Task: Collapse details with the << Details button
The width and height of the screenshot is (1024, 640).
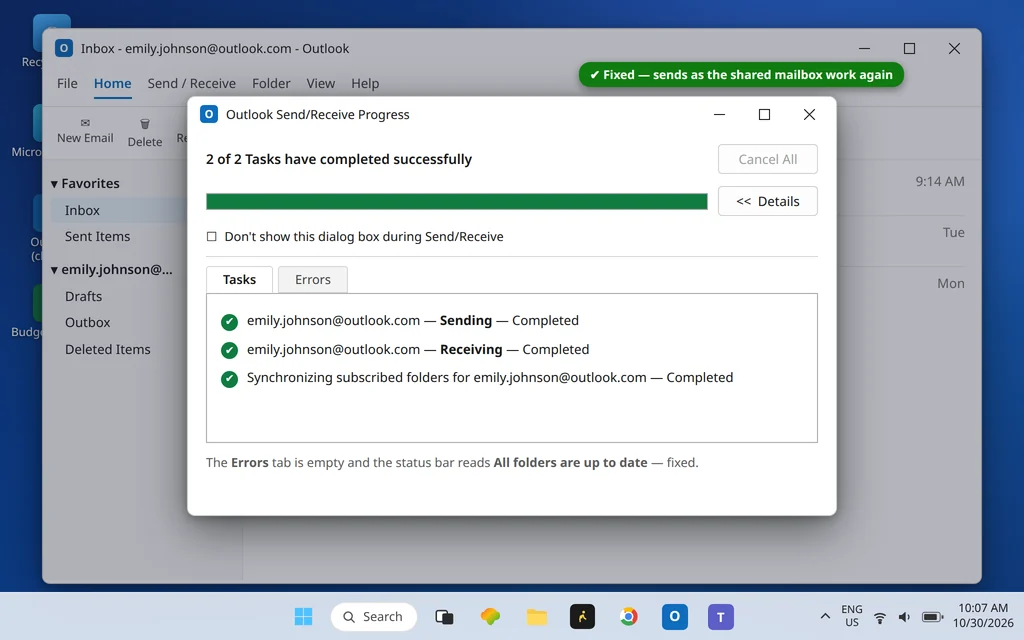Action: point(767,201)
